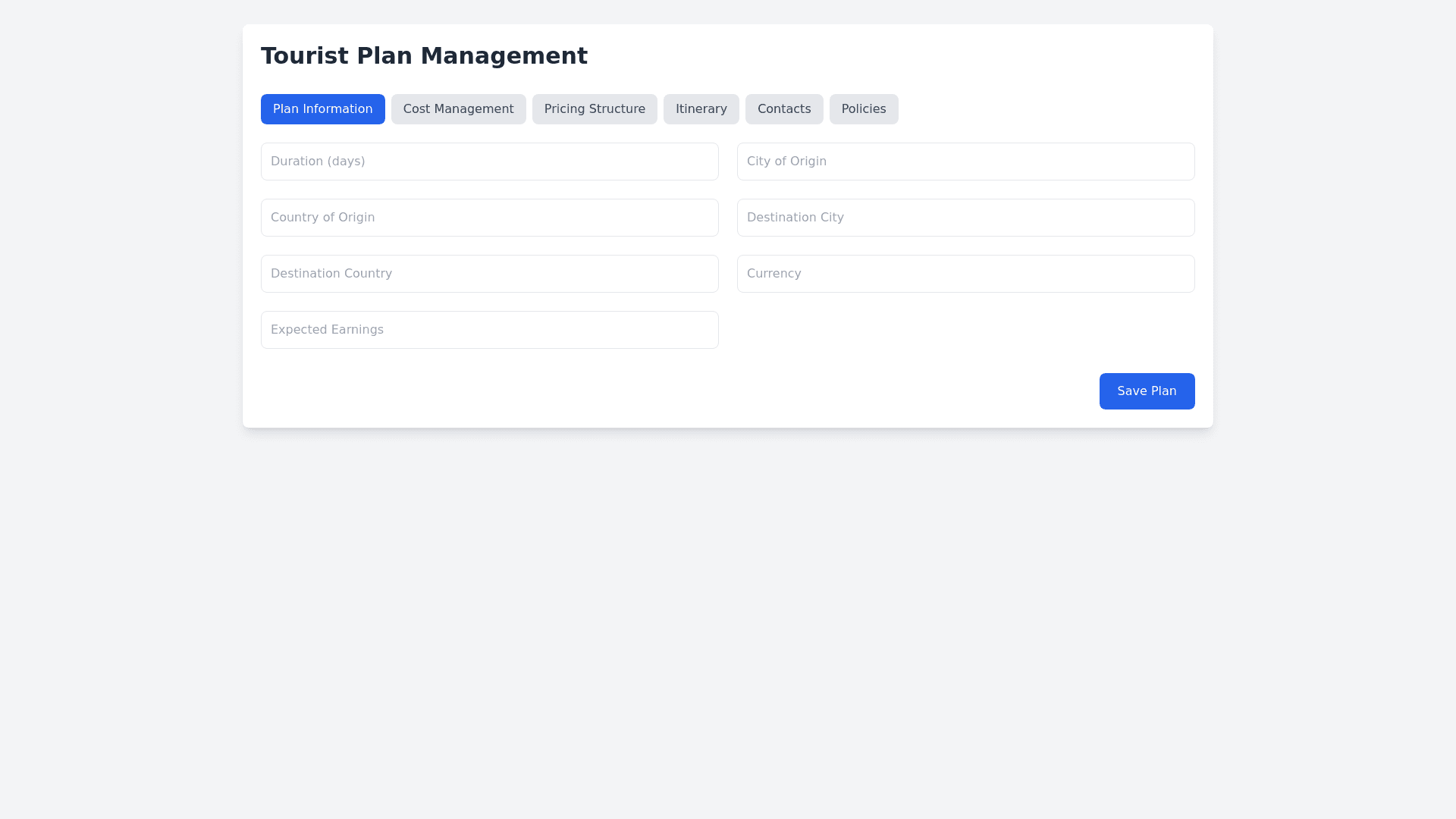Click the gray page background below the card
Screen dimensions: 1456x819
(728, 622)
